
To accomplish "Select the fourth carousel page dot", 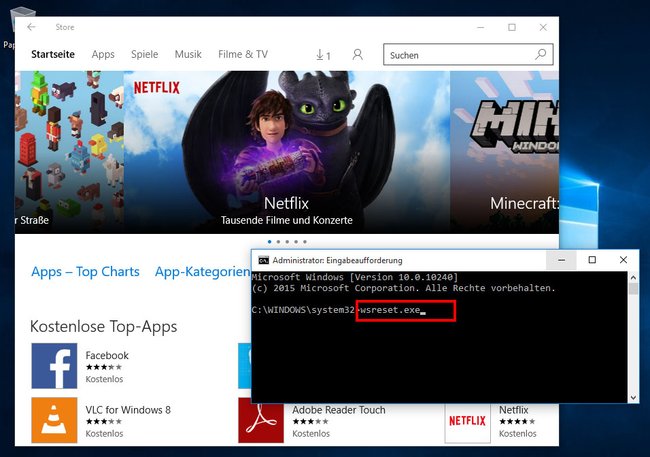I will 296,241.
